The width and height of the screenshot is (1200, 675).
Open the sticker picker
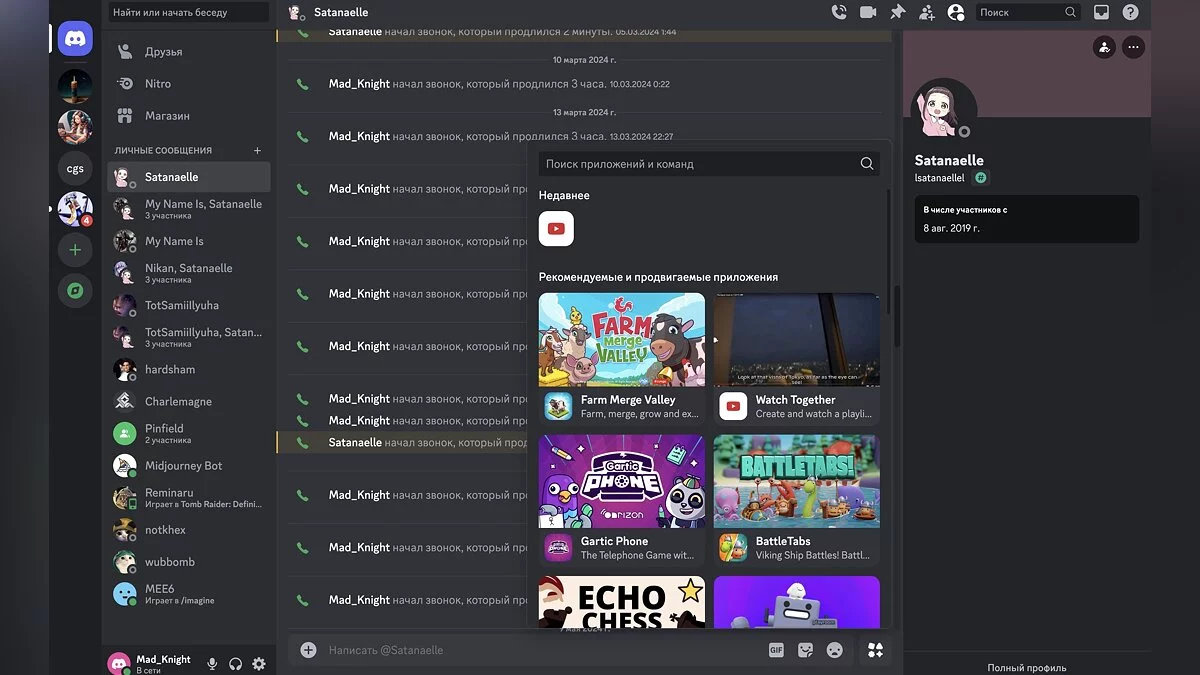(805, 650)
